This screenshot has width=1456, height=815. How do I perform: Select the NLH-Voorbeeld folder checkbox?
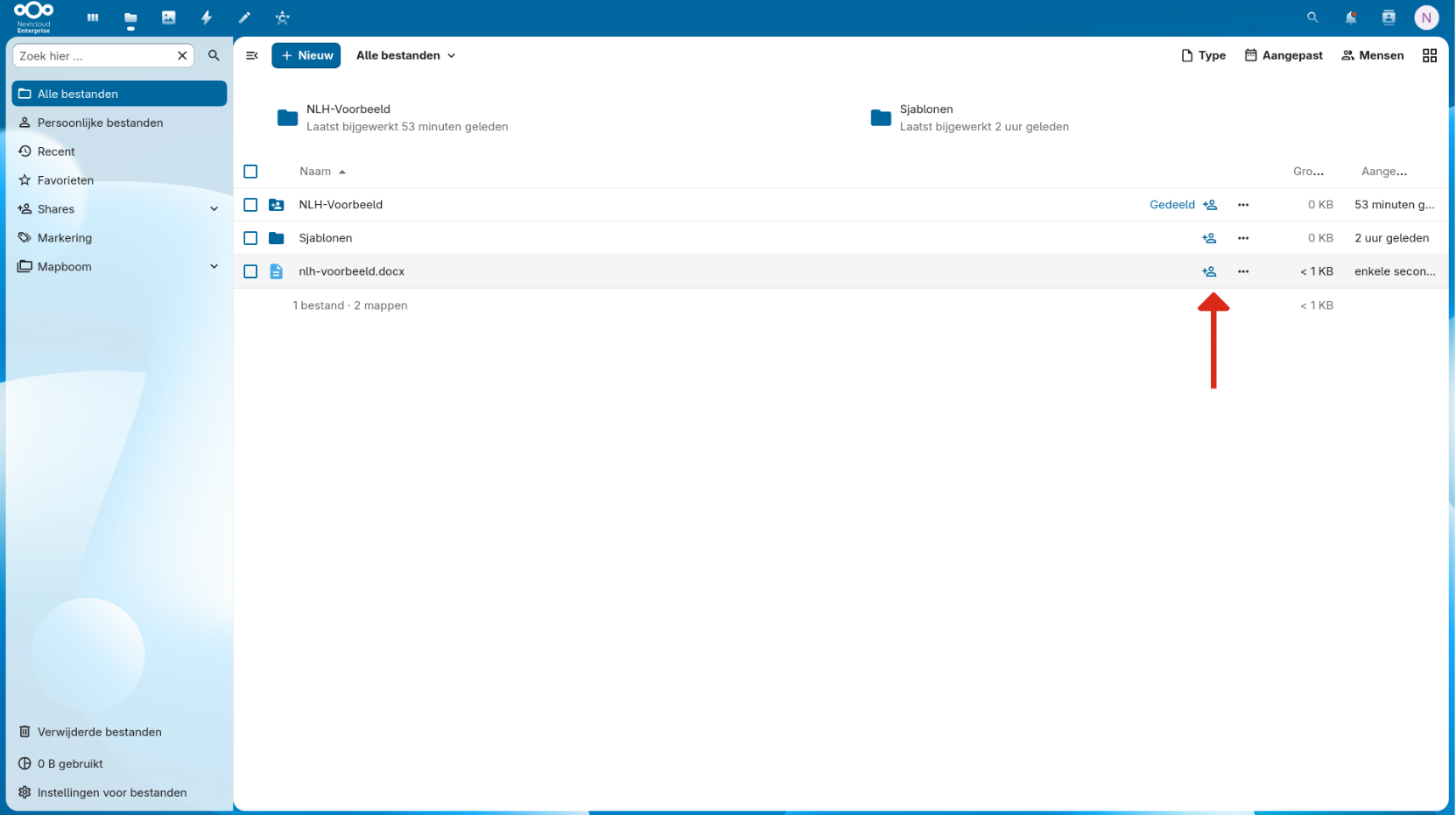pyautogui.click(x=250, y=205)
